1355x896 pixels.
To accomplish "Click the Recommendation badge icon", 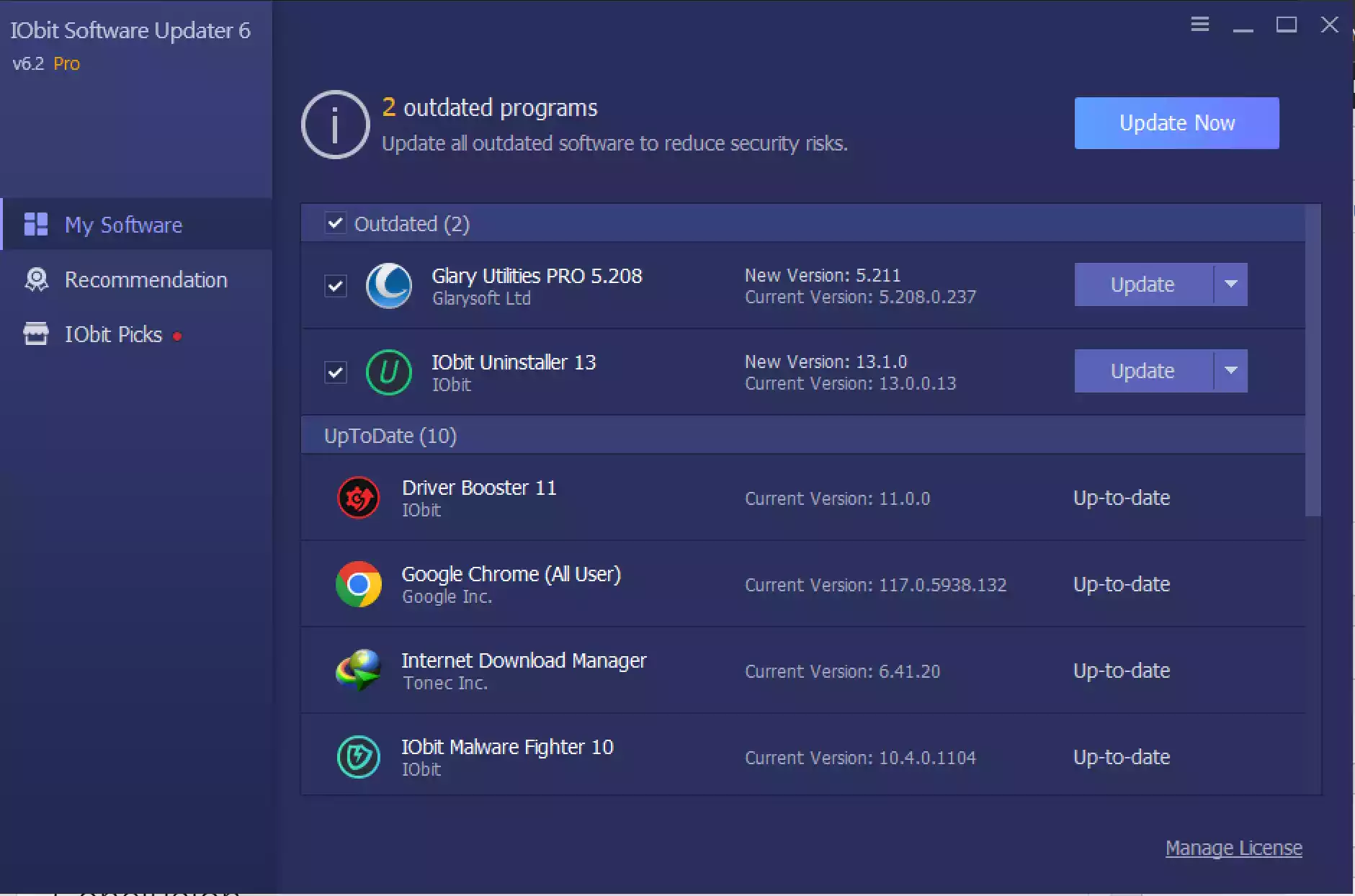I will point(36,279).
